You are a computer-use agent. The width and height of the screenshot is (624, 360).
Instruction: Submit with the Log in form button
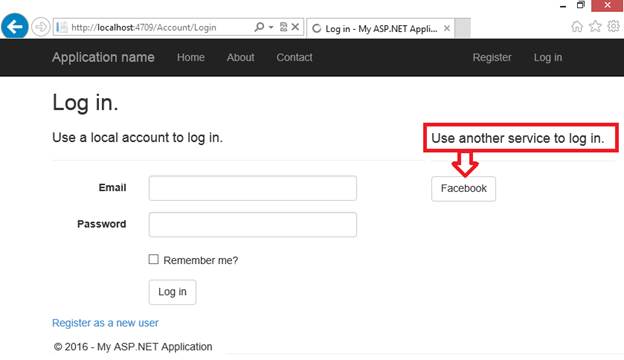pos(172,292)
